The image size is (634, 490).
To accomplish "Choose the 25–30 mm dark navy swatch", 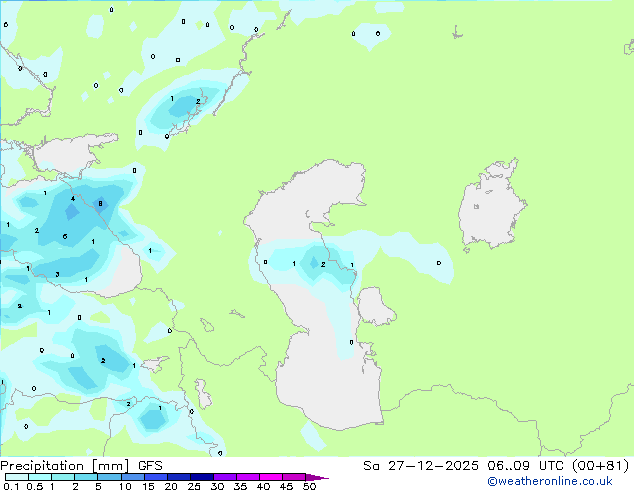I will 202,477.
